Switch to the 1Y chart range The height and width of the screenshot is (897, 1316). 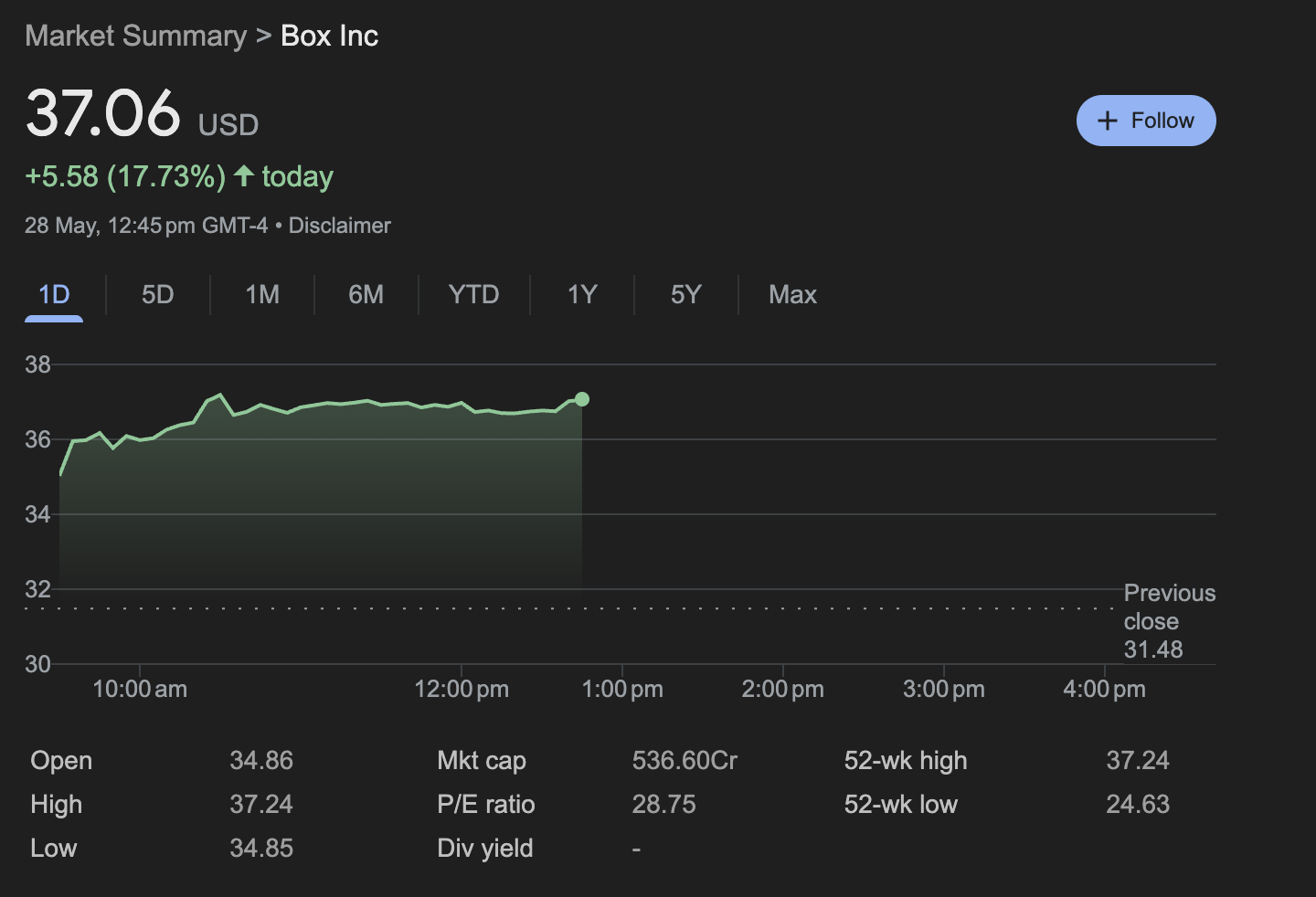582,294
